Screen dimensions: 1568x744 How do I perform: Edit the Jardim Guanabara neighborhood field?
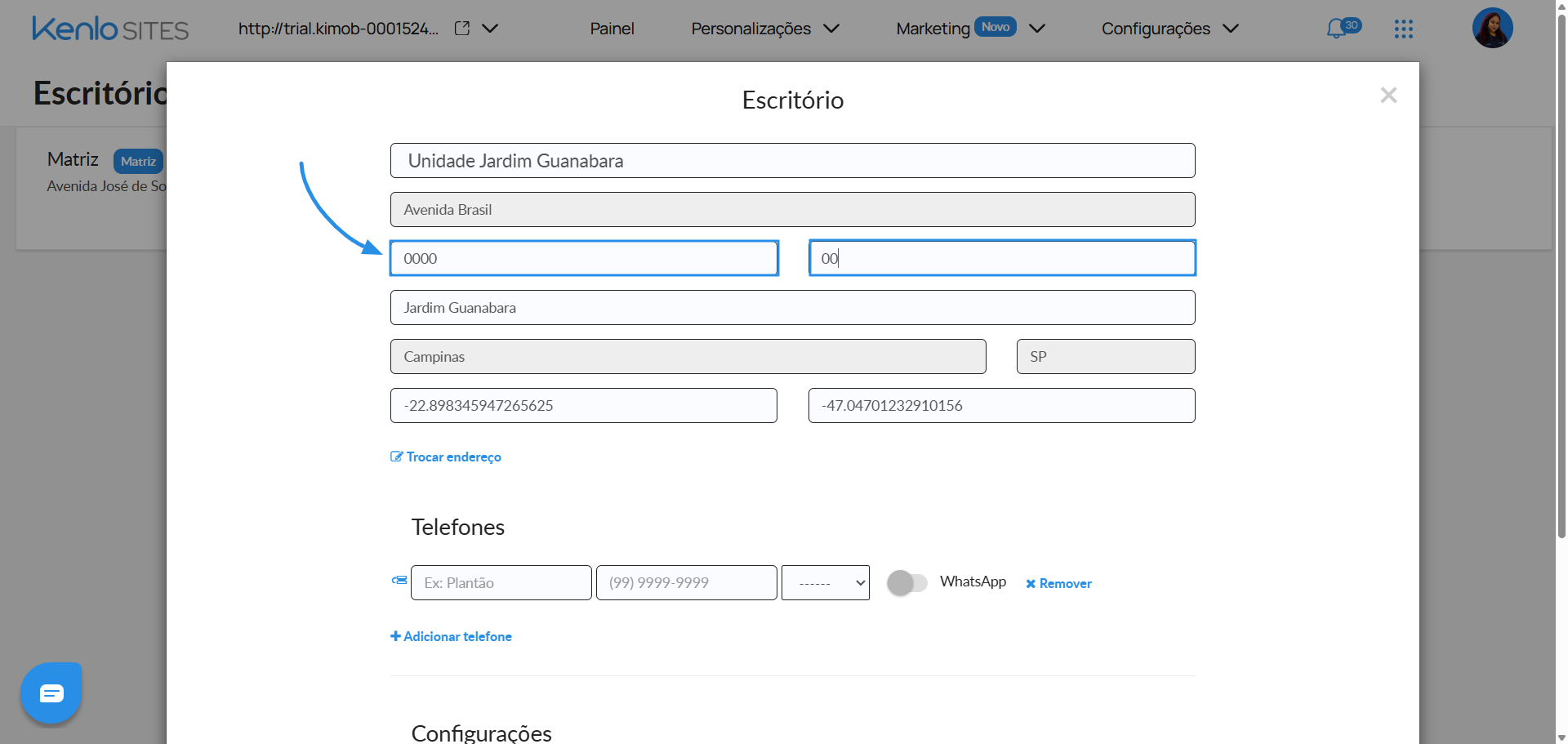click(792, 308)
